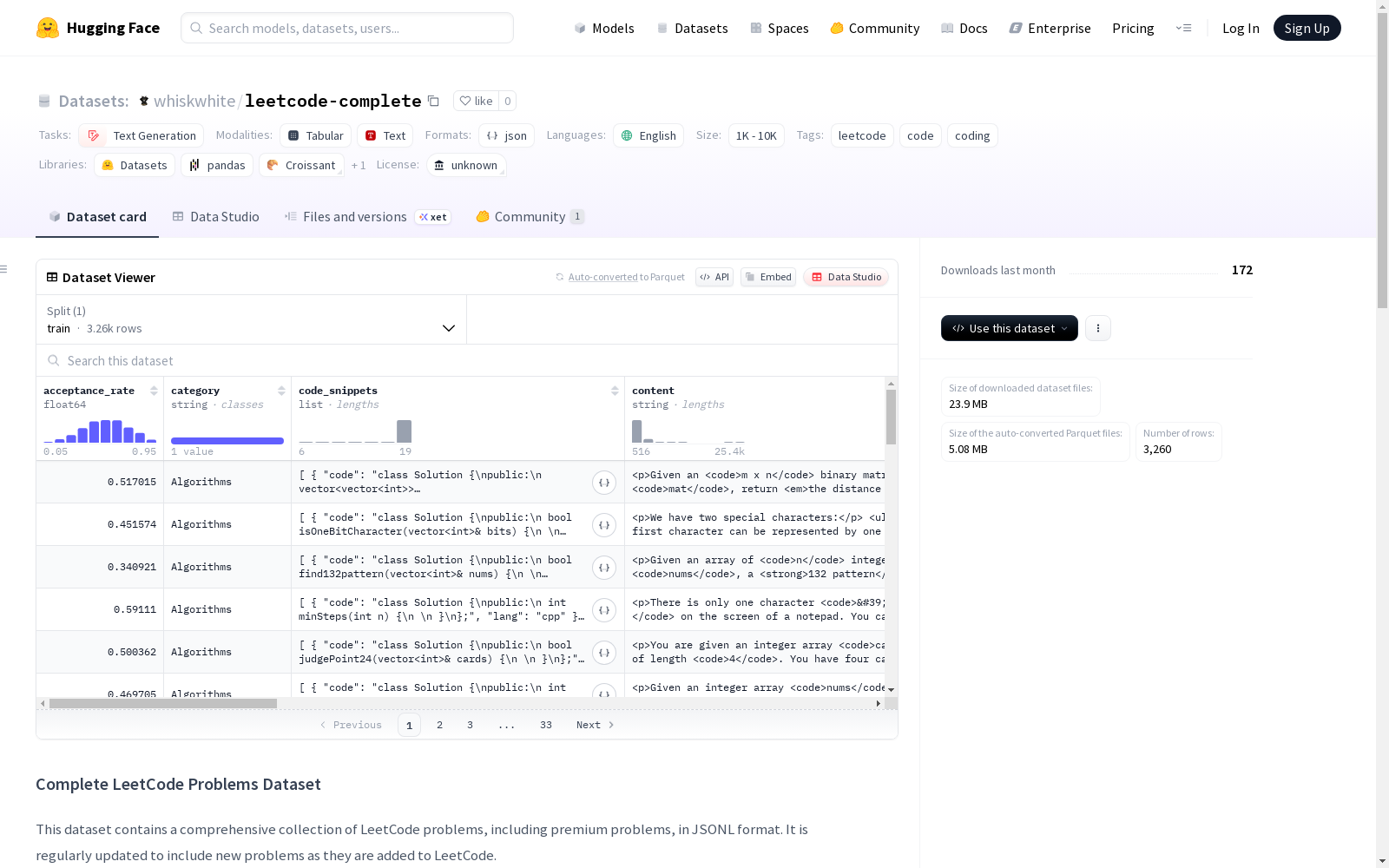Expand JSON view for 0.451574 row
Screen dimensions: 1389x868
click(x=604, y=525)
